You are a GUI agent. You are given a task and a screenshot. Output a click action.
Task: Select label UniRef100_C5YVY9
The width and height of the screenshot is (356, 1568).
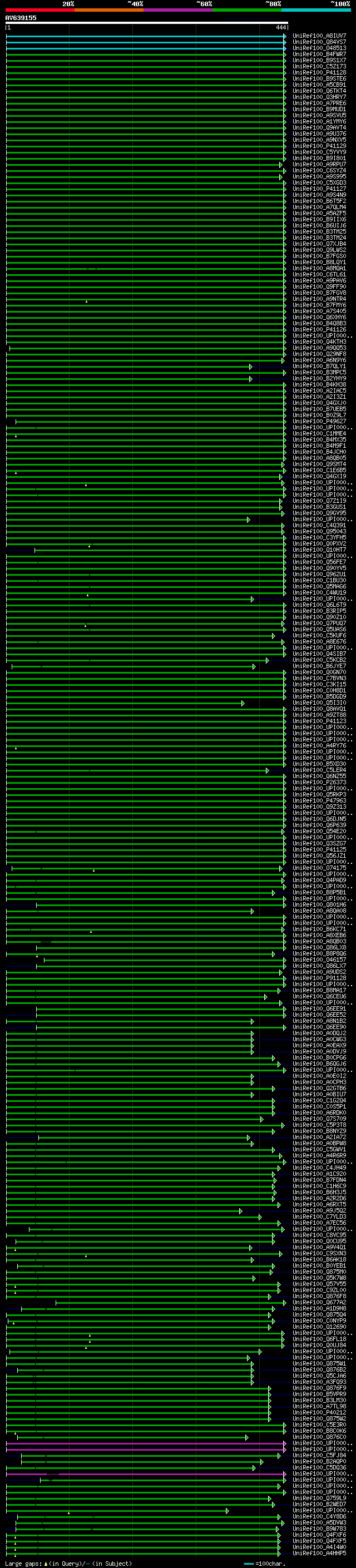coord(319,152)
